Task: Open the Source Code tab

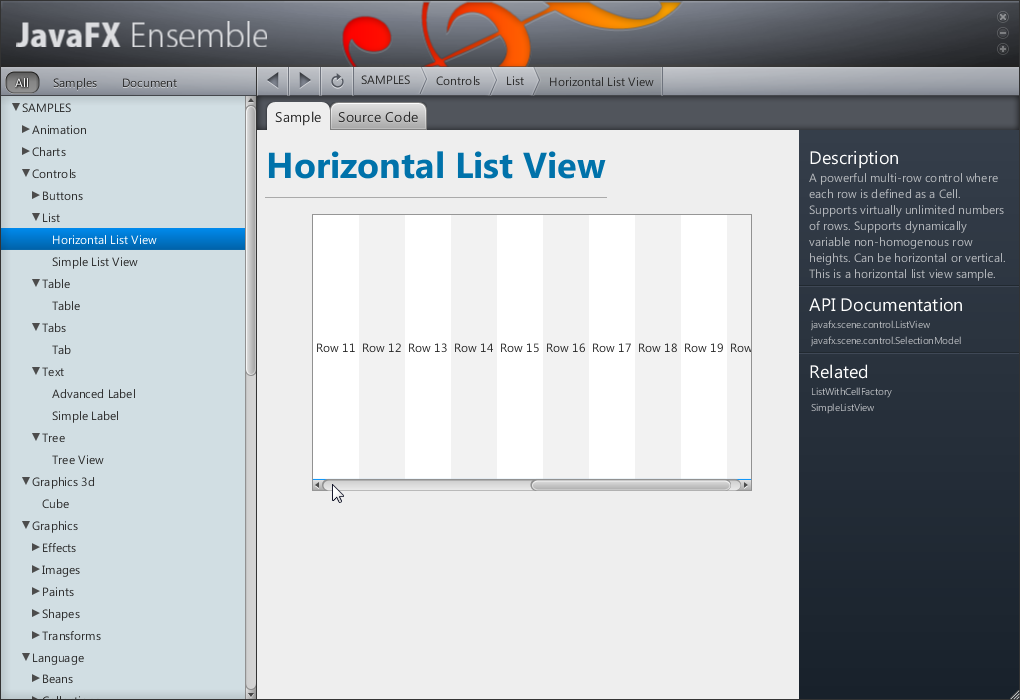Action: click(x=378, y=117)
